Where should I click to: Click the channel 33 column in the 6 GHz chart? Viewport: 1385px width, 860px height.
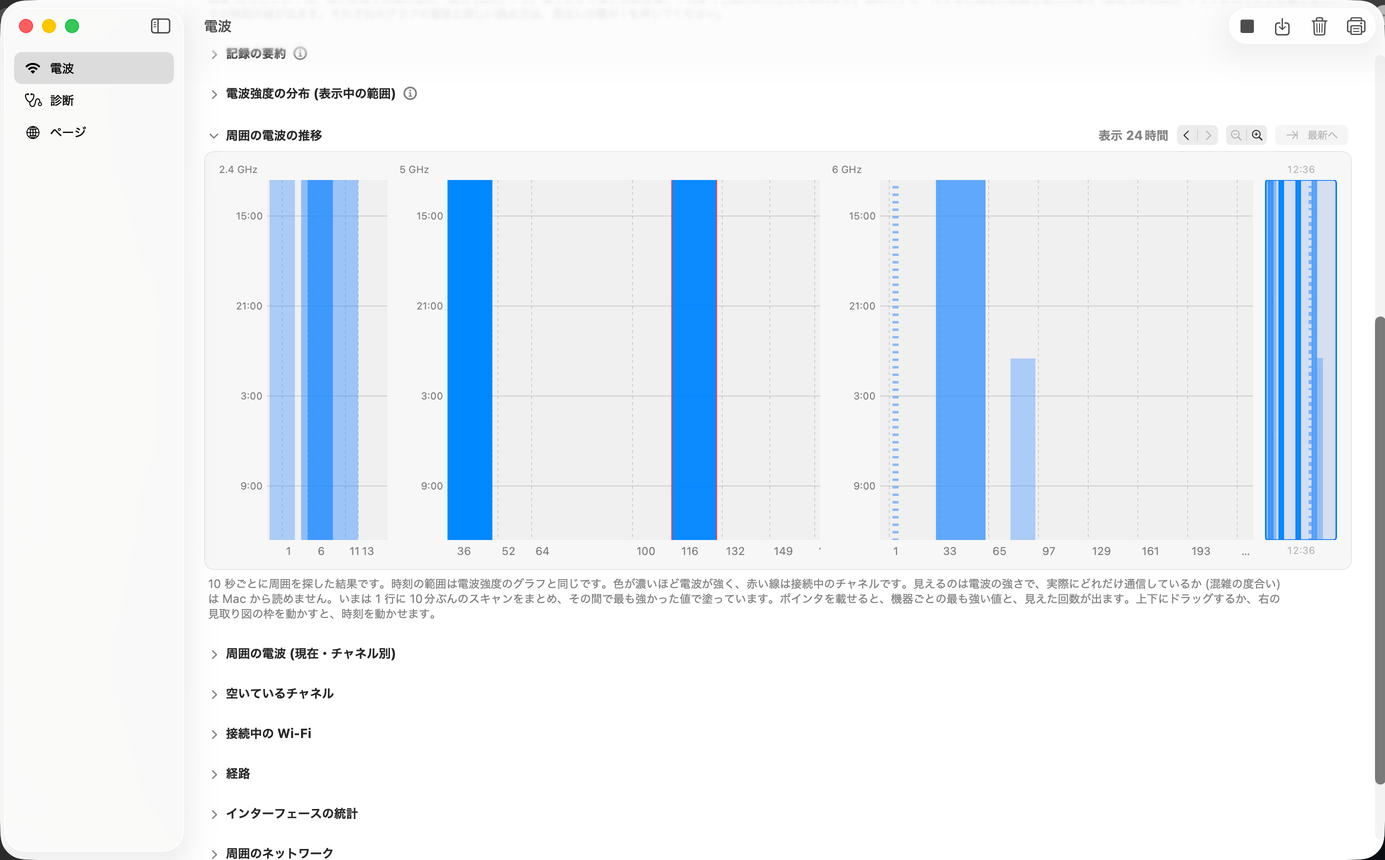[961, 360]
